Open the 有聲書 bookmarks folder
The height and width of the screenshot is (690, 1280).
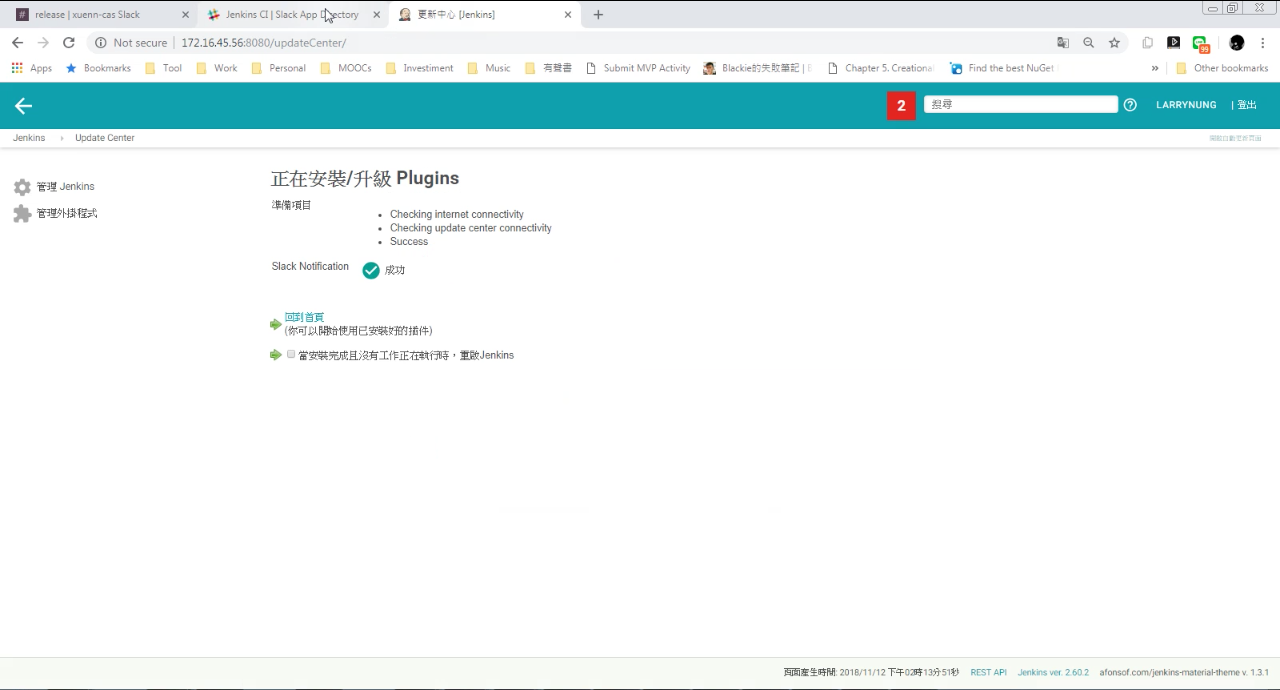tap(548, 68)
